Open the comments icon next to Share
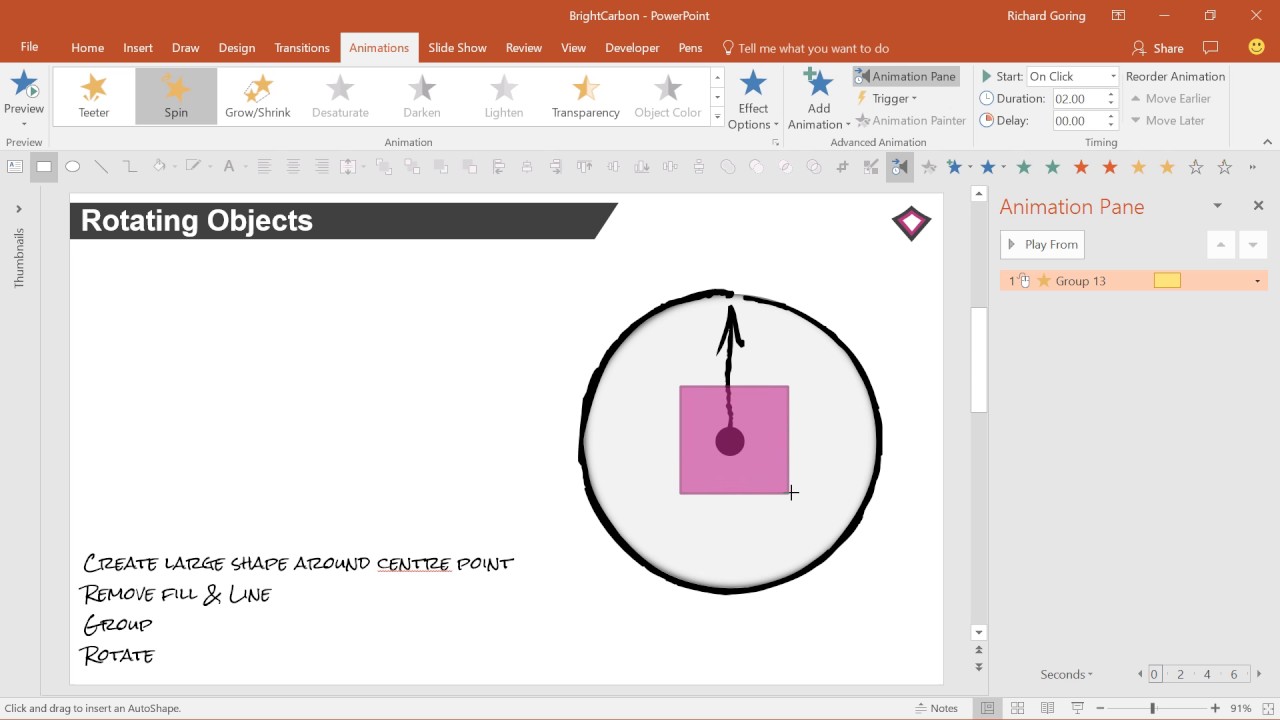 [x=1211, y=47]
